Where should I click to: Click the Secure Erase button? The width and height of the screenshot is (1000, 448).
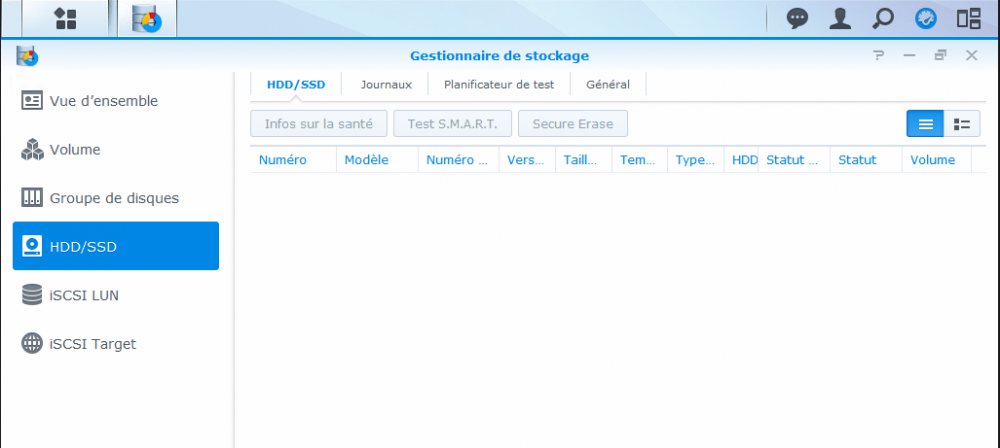point(573,124)
